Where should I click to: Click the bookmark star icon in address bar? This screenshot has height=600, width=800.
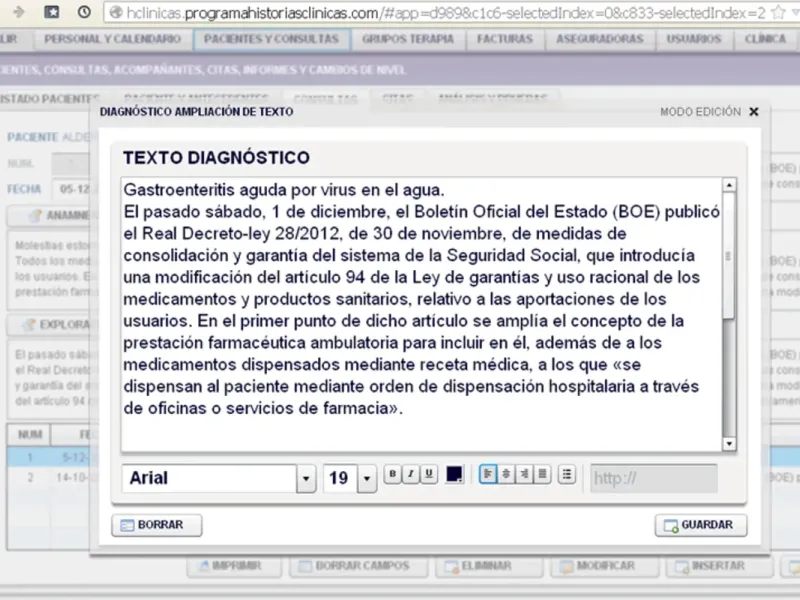point(778,12)
